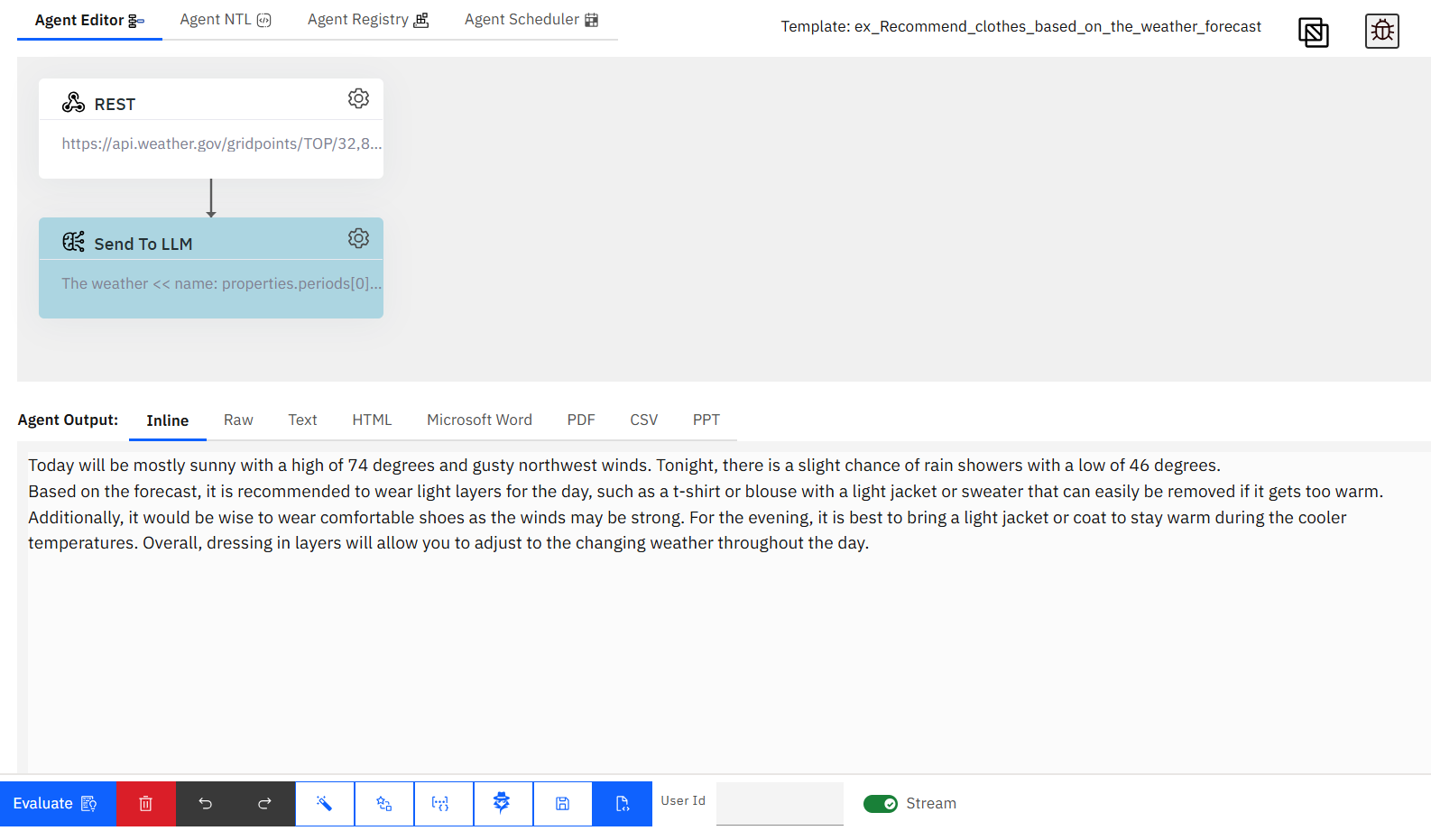Click the copy template icon at top right
The height and width of the screenshot is (840, 1431).
point(1313,32)
